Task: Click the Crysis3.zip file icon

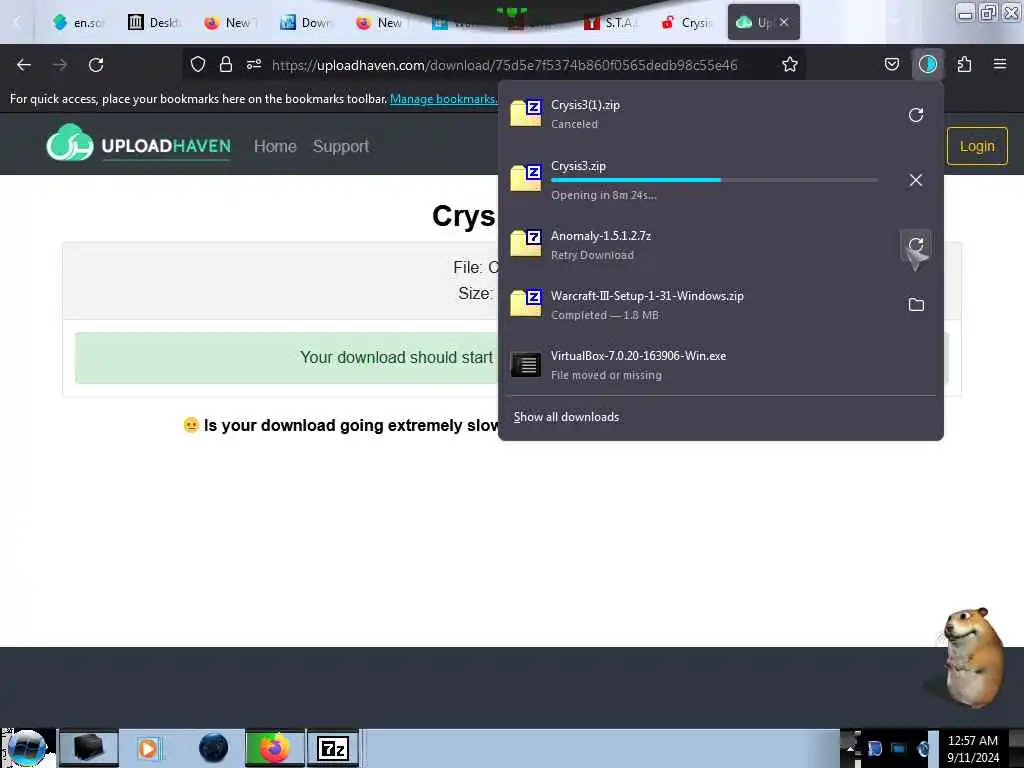Action: 526,178
